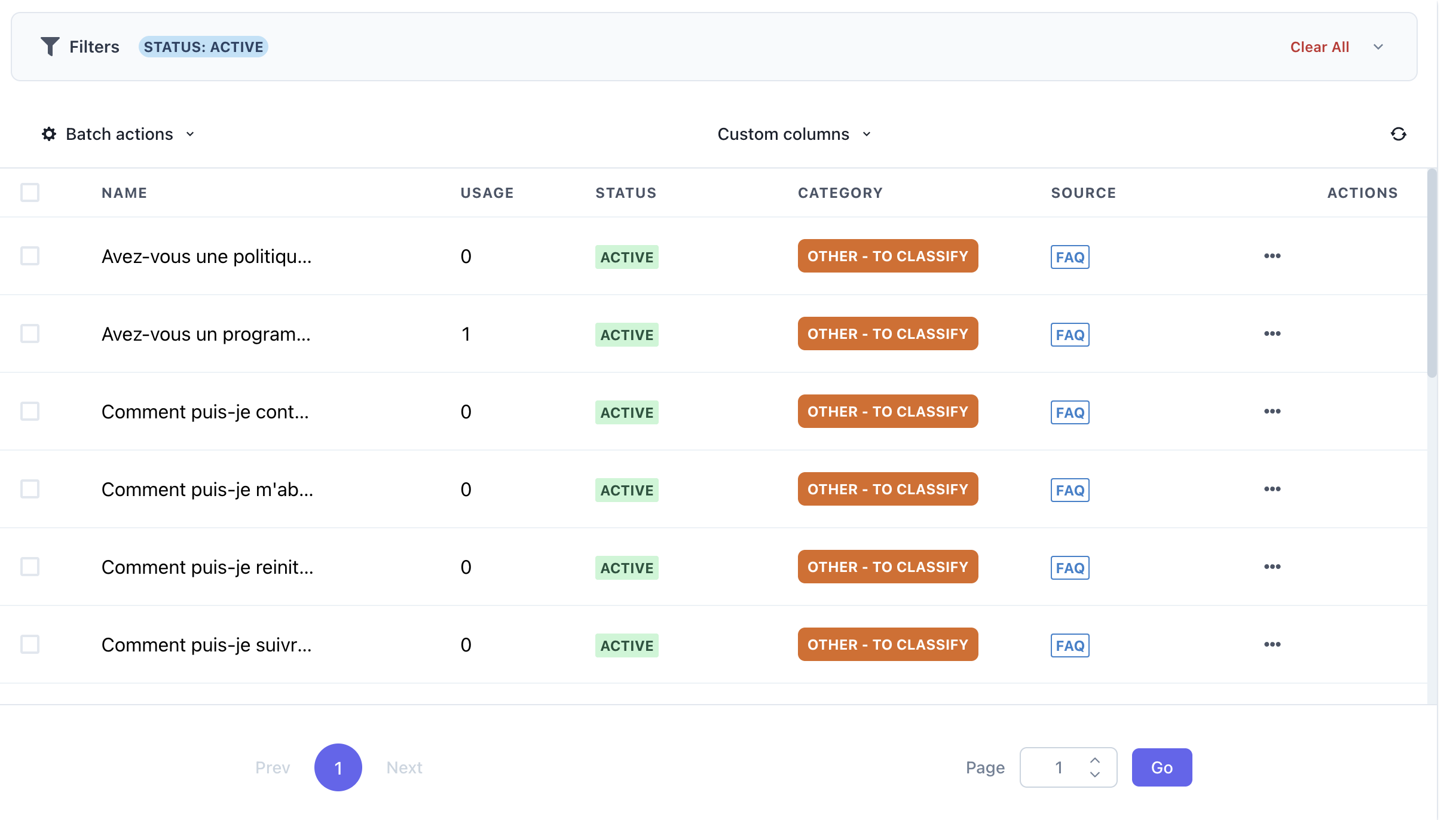Select page 1 in the pagination control

338,767
